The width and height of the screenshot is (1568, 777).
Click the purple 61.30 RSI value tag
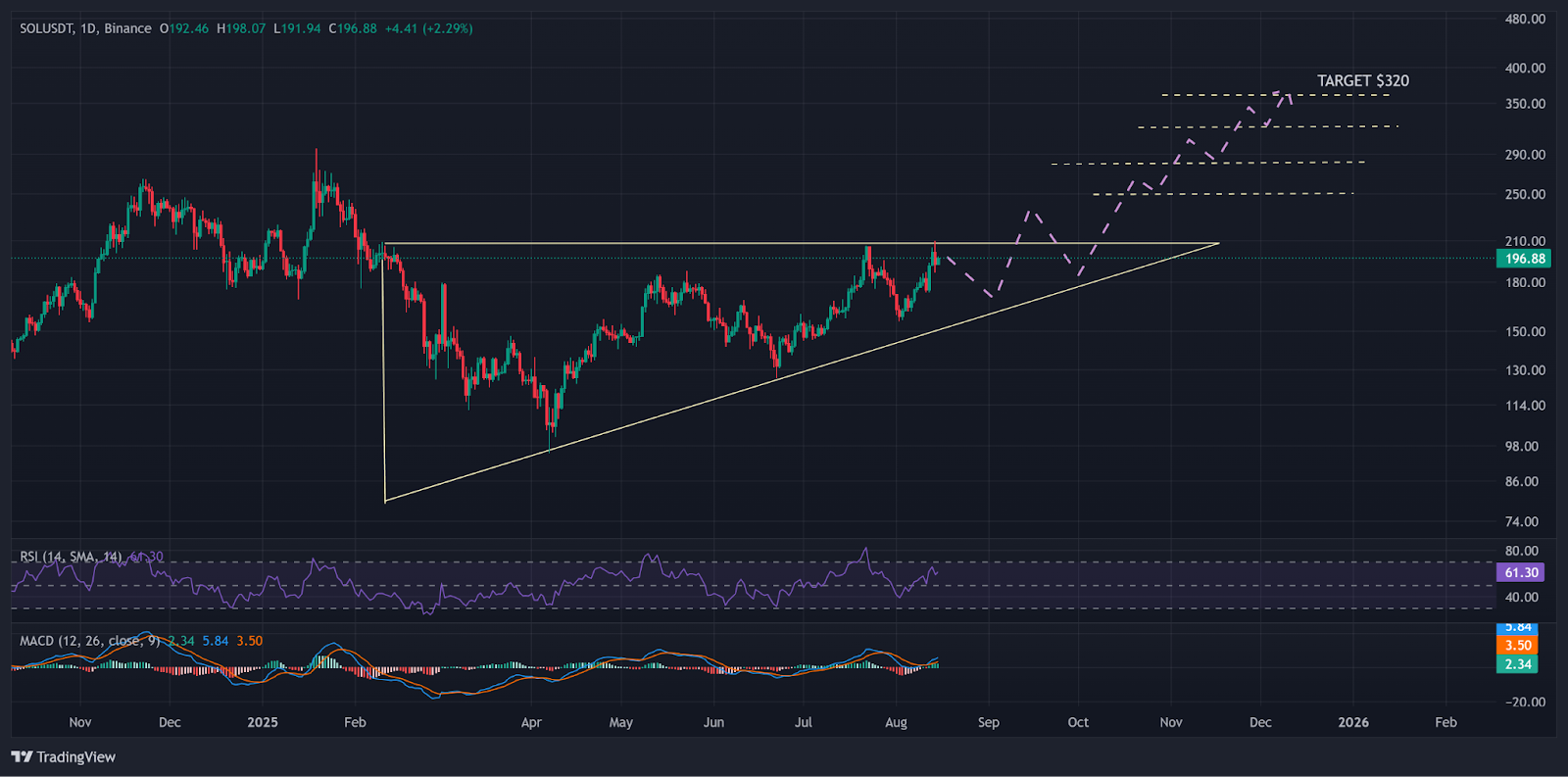click(1521, 572)
